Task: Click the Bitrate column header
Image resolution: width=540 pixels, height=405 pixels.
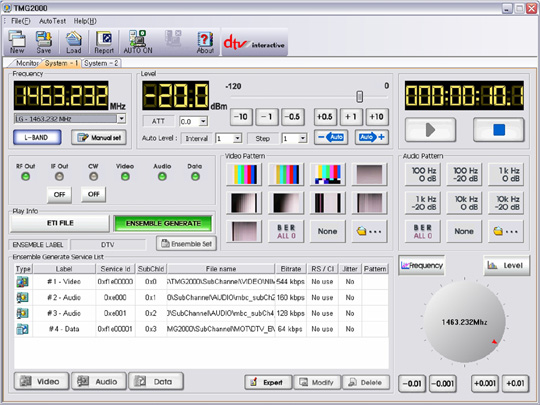Action: click(x=290, y=269)
